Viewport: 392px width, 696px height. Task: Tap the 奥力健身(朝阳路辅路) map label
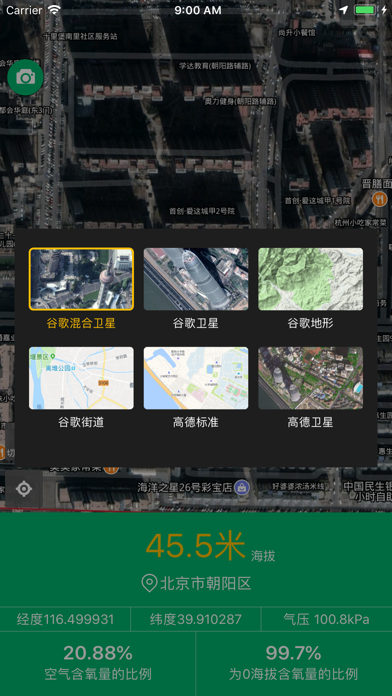240,102
